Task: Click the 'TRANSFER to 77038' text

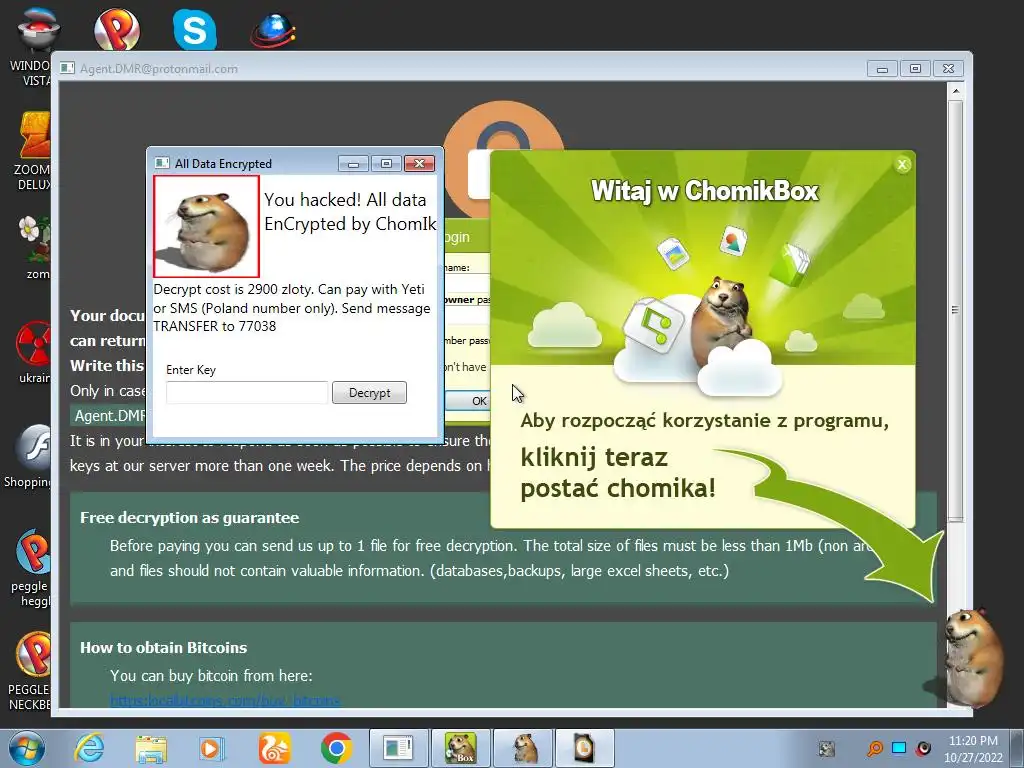Action: point(215,326)
